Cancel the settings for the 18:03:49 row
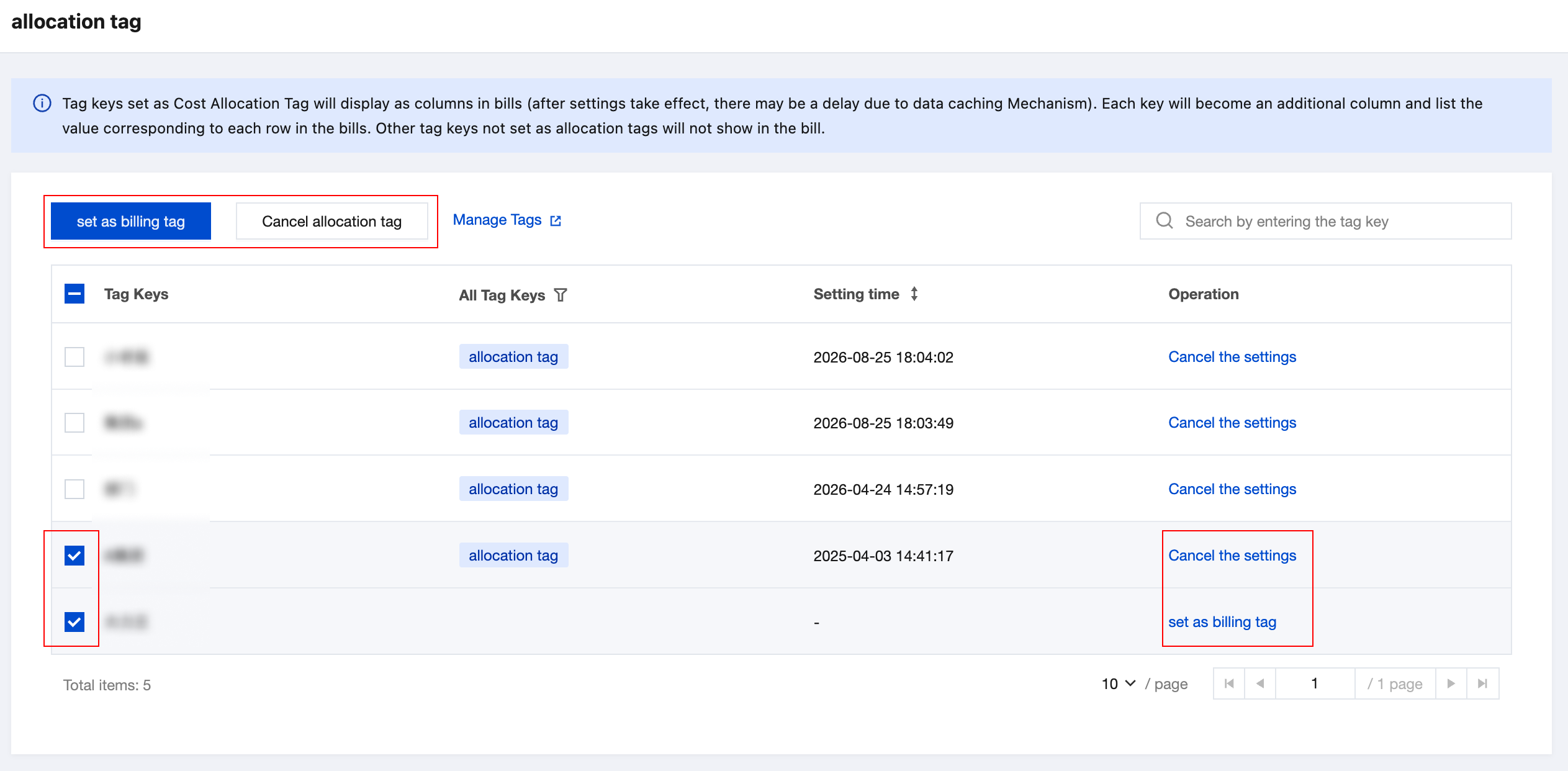Viewport: 1568px width, 771px height. (1232, 423)
